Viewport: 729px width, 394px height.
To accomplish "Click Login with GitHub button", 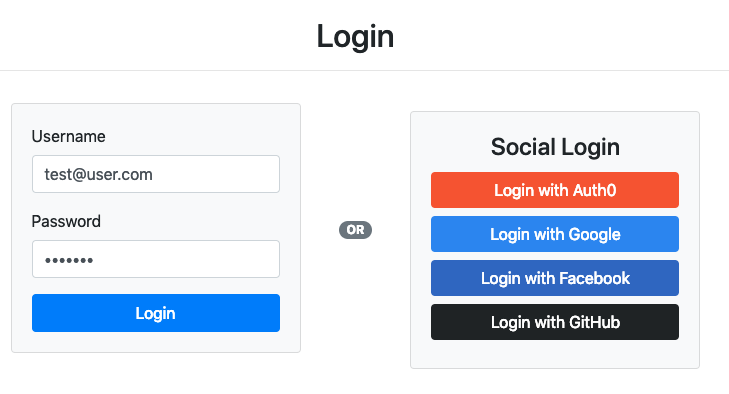I will 555,322.
